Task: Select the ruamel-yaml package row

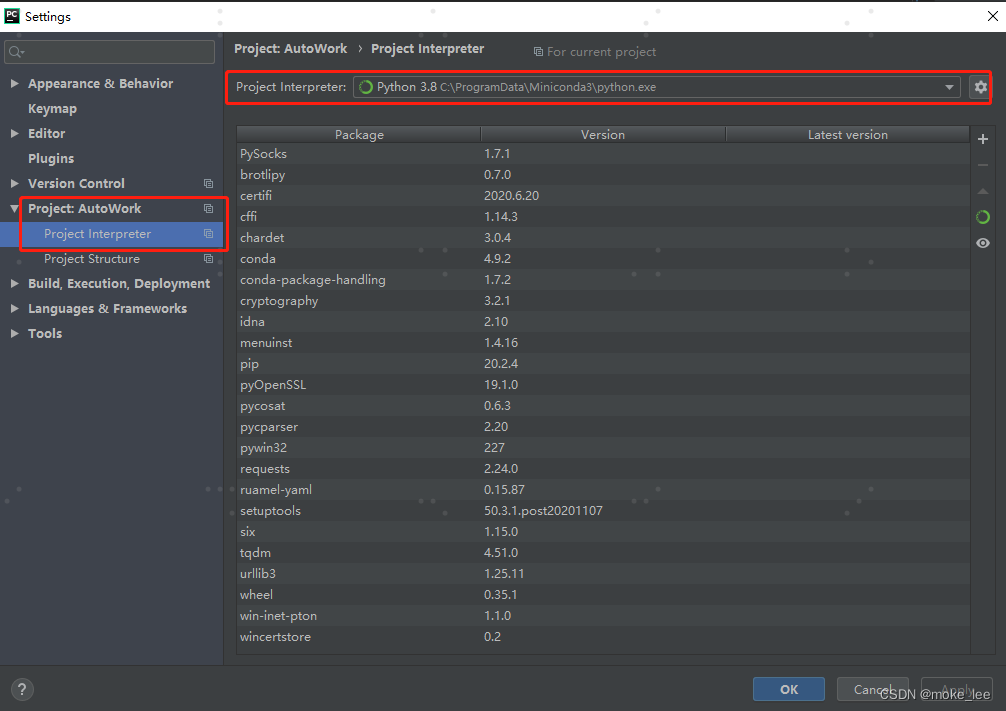Action: coord(603,490)
